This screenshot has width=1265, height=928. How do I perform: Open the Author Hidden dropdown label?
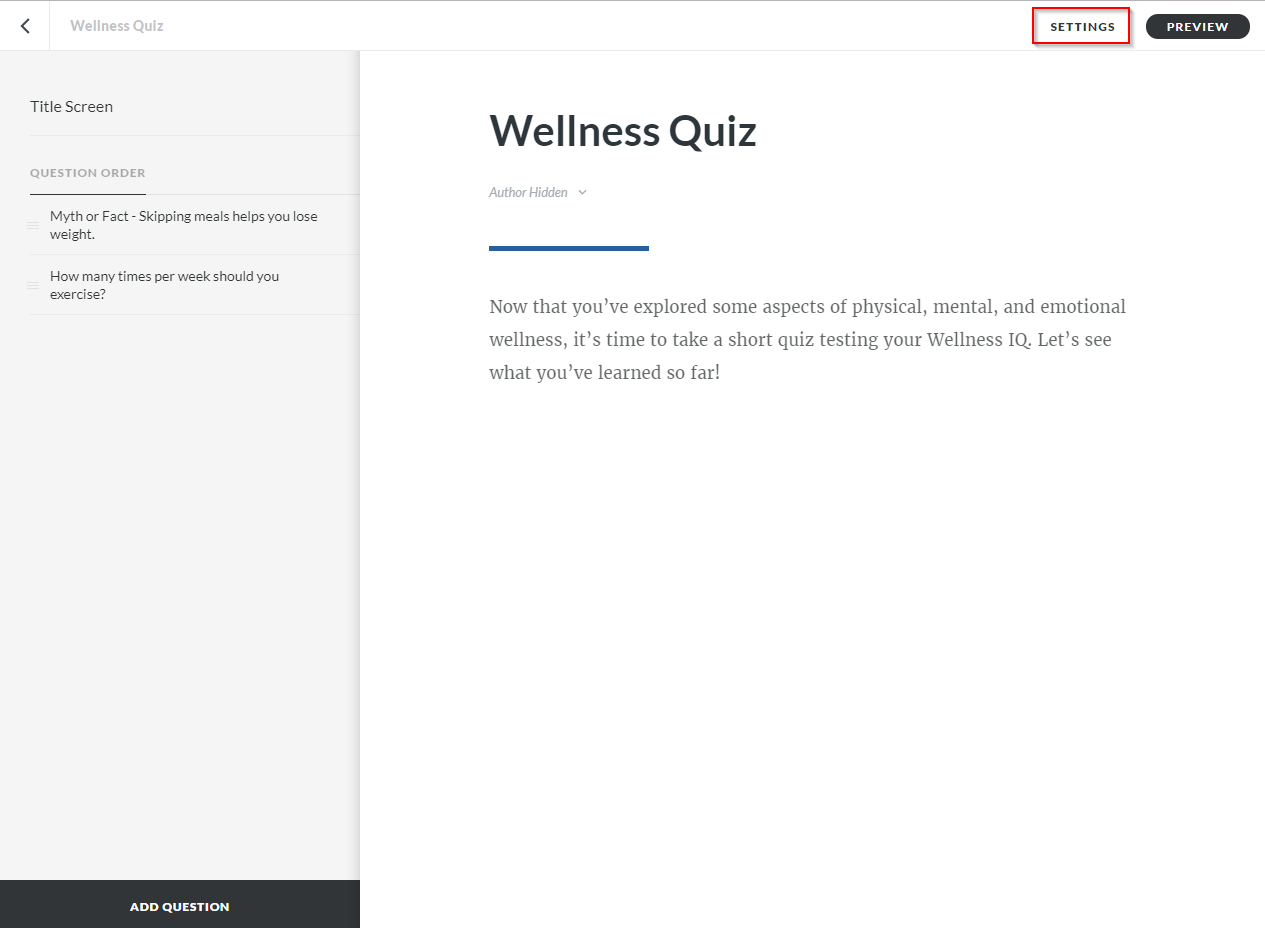(528, 192)
